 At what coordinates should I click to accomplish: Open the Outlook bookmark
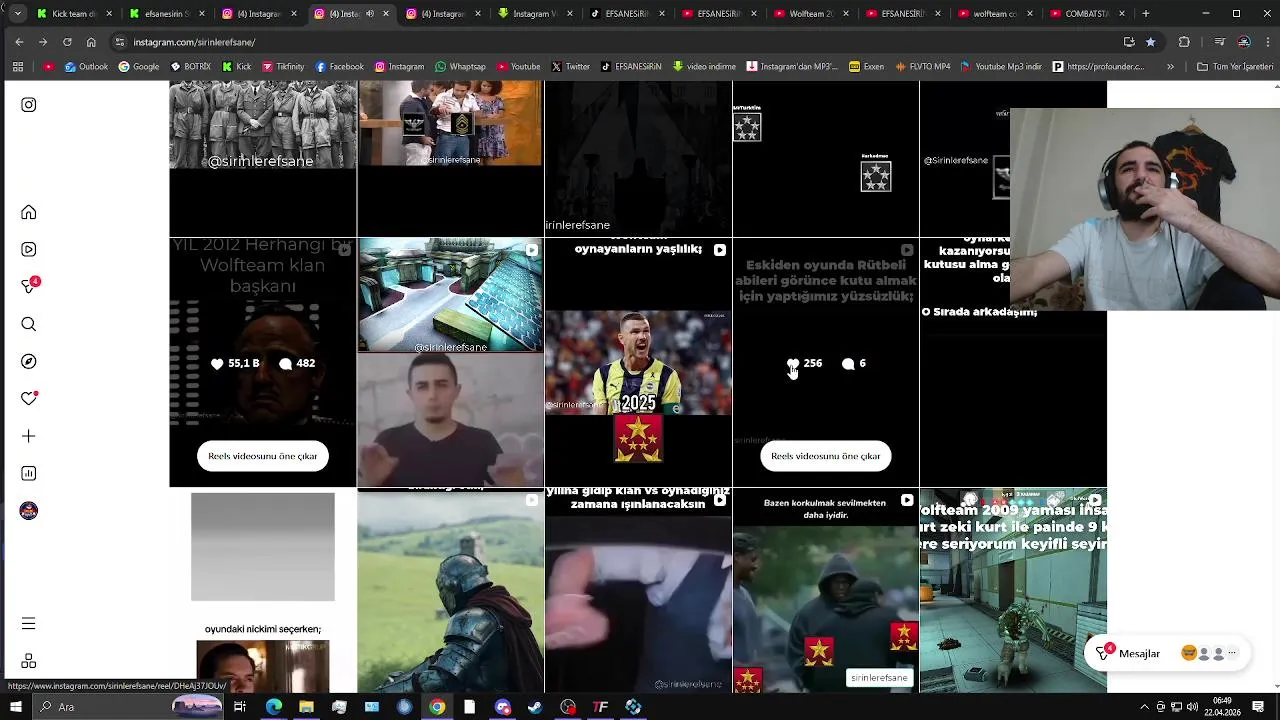tap(86, 67)
